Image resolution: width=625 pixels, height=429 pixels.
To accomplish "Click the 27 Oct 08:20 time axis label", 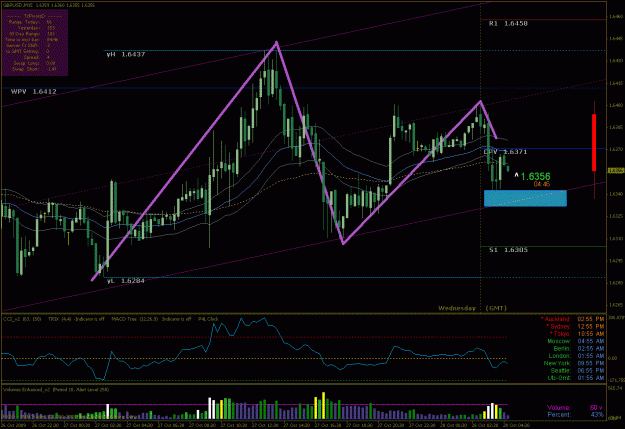I will point(201,425).
